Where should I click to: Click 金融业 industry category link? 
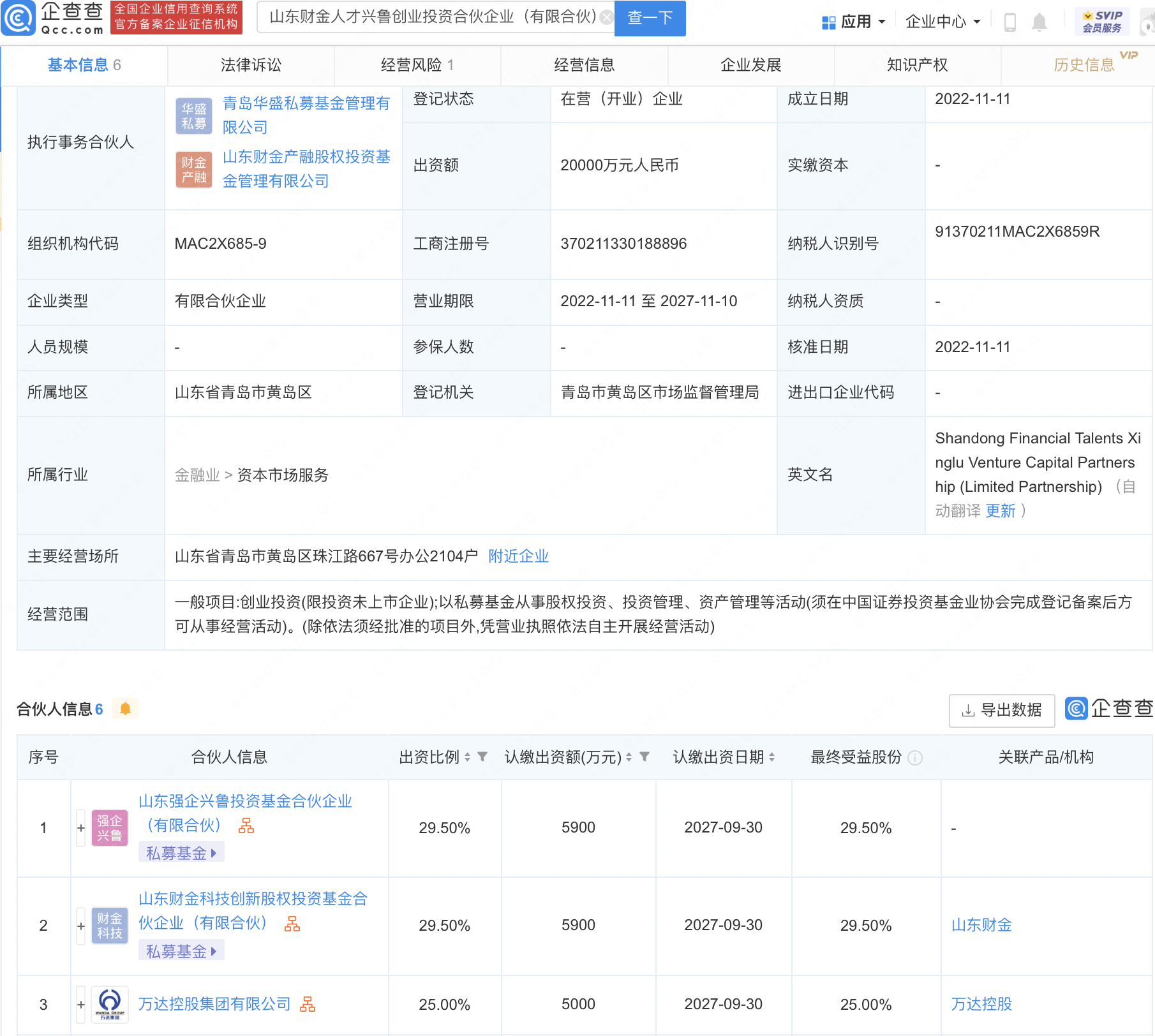pyautogui.click(x=197, y=475)
